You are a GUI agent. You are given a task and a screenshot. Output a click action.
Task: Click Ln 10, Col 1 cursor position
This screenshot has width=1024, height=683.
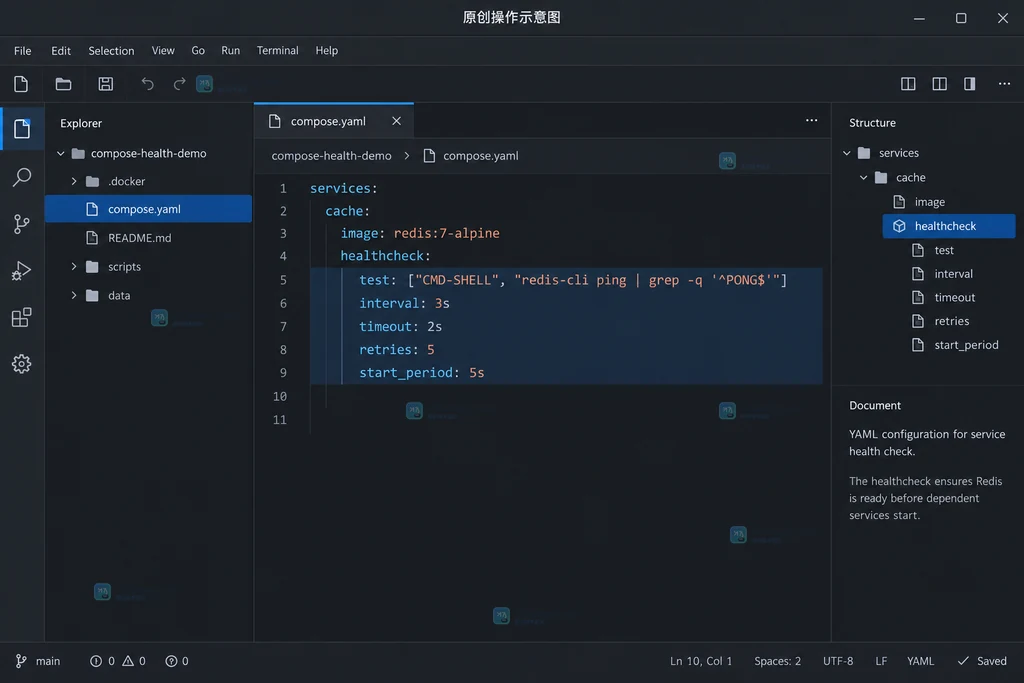tap(701, 661)
